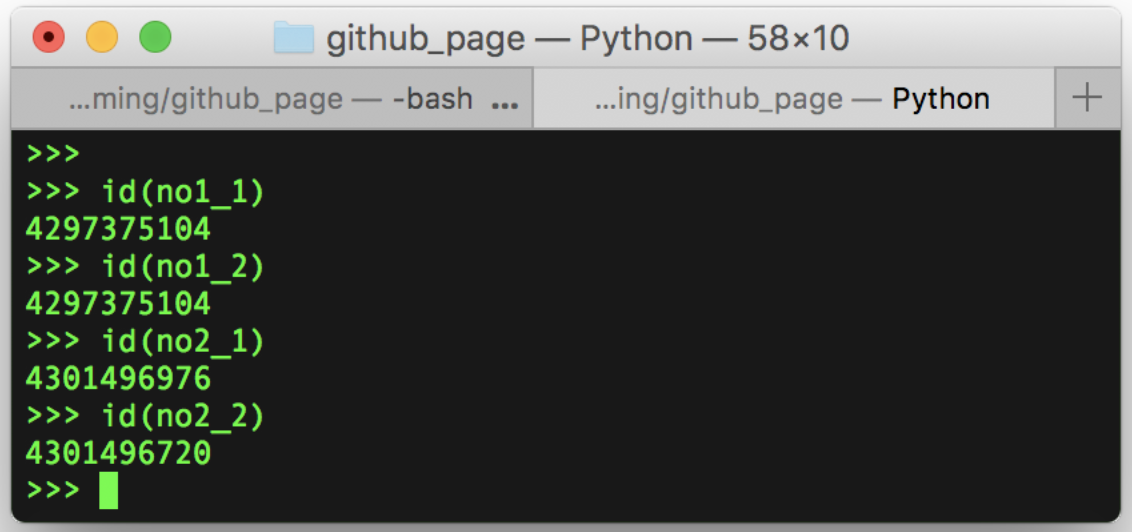
Task: Click the 4301496976 output value
Action: click(x=118, y=380)
